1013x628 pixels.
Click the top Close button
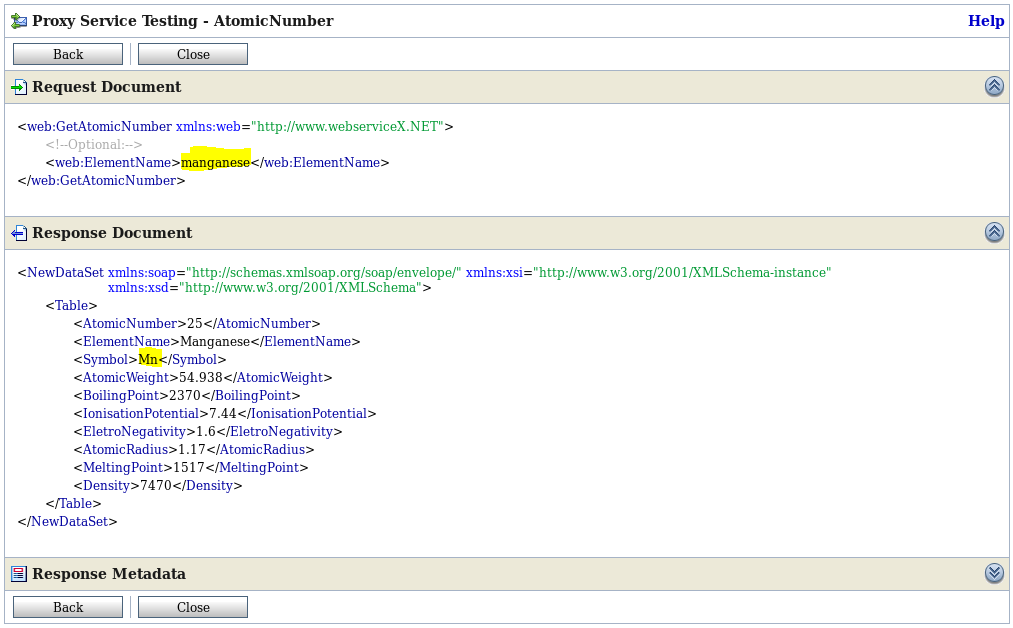click(193, 54)
